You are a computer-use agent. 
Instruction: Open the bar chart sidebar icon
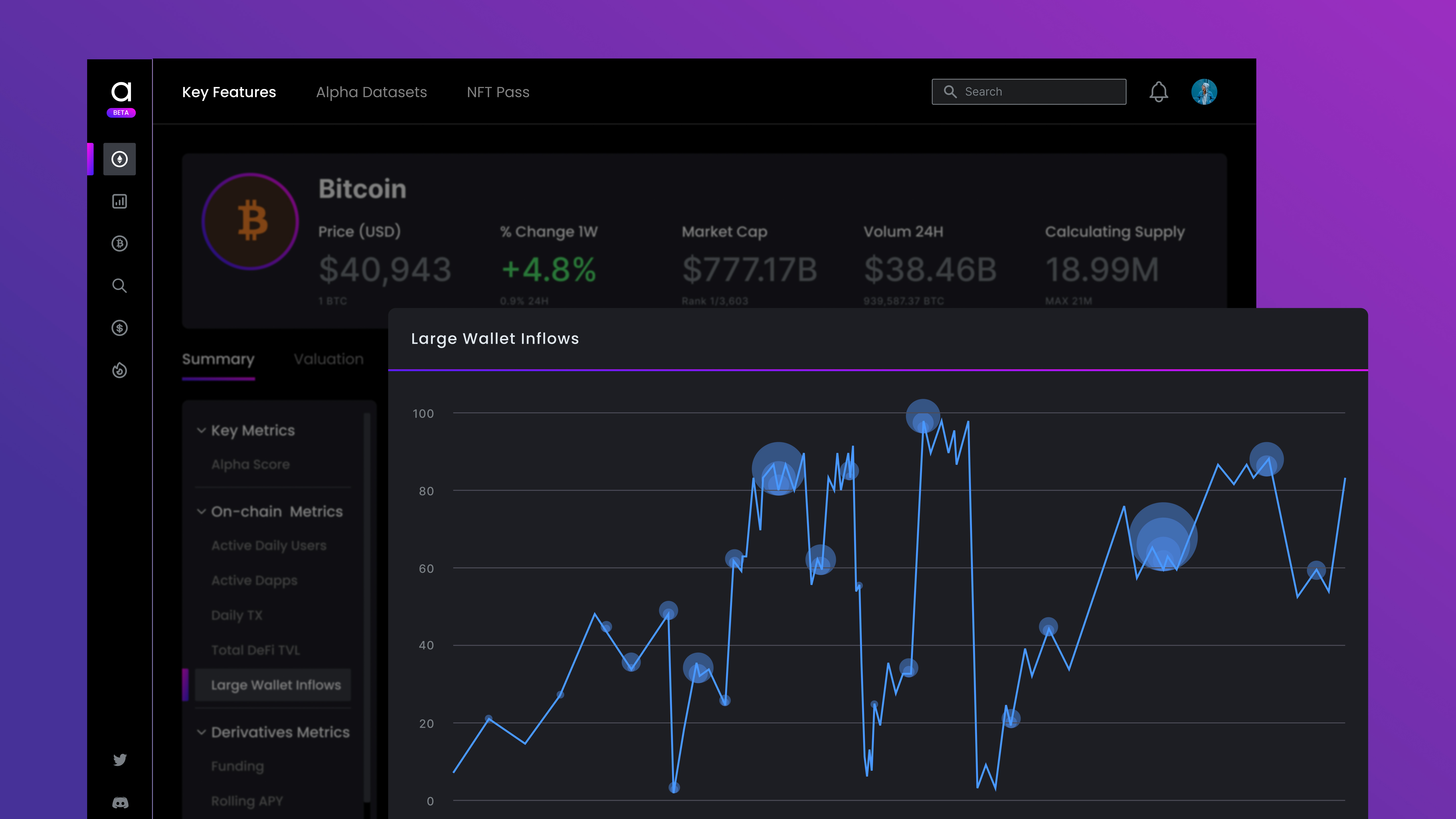pyautogui.click(x=119, y=201)
